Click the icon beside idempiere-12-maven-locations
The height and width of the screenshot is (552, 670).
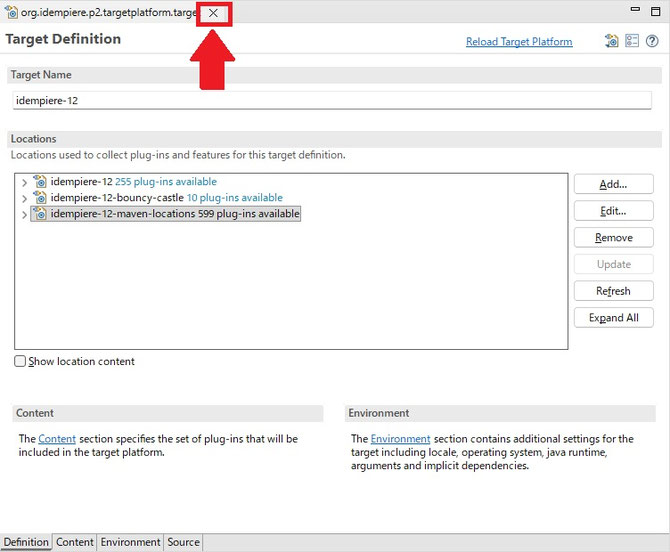(40, 213)
